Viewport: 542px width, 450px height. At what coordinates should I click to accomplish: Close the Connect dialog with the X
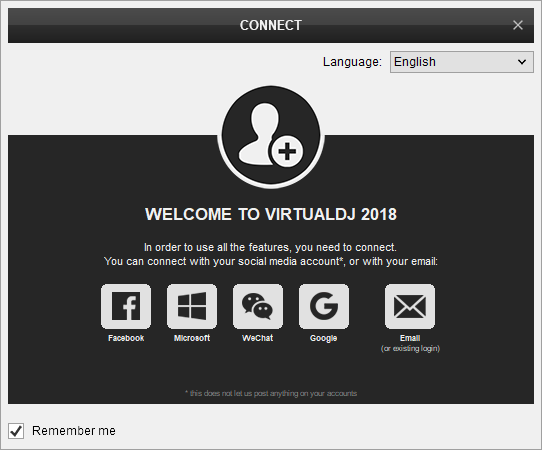(x=518, y=25)
